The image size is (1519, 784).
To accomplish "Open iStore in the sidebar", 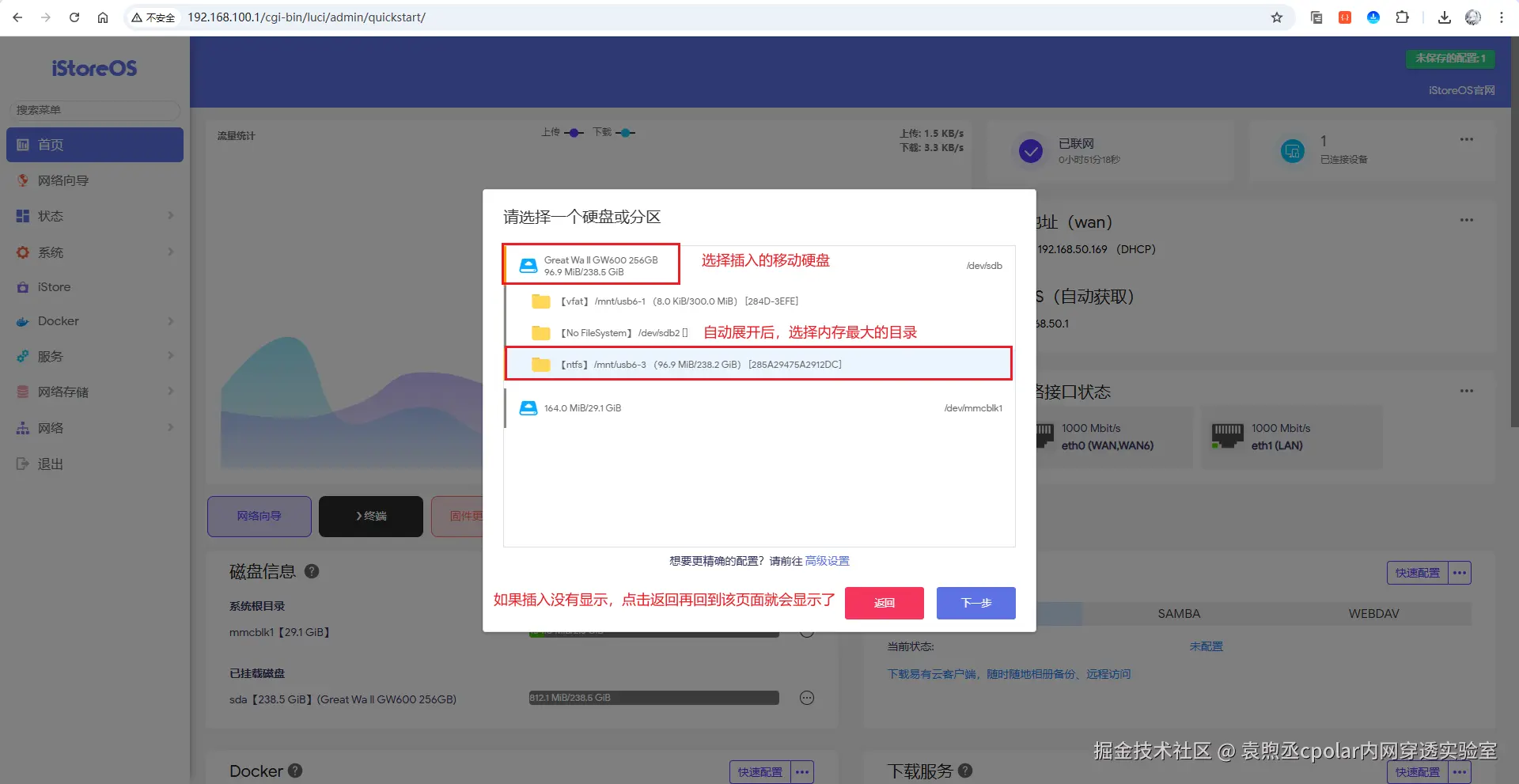I will tap(95, 287).
